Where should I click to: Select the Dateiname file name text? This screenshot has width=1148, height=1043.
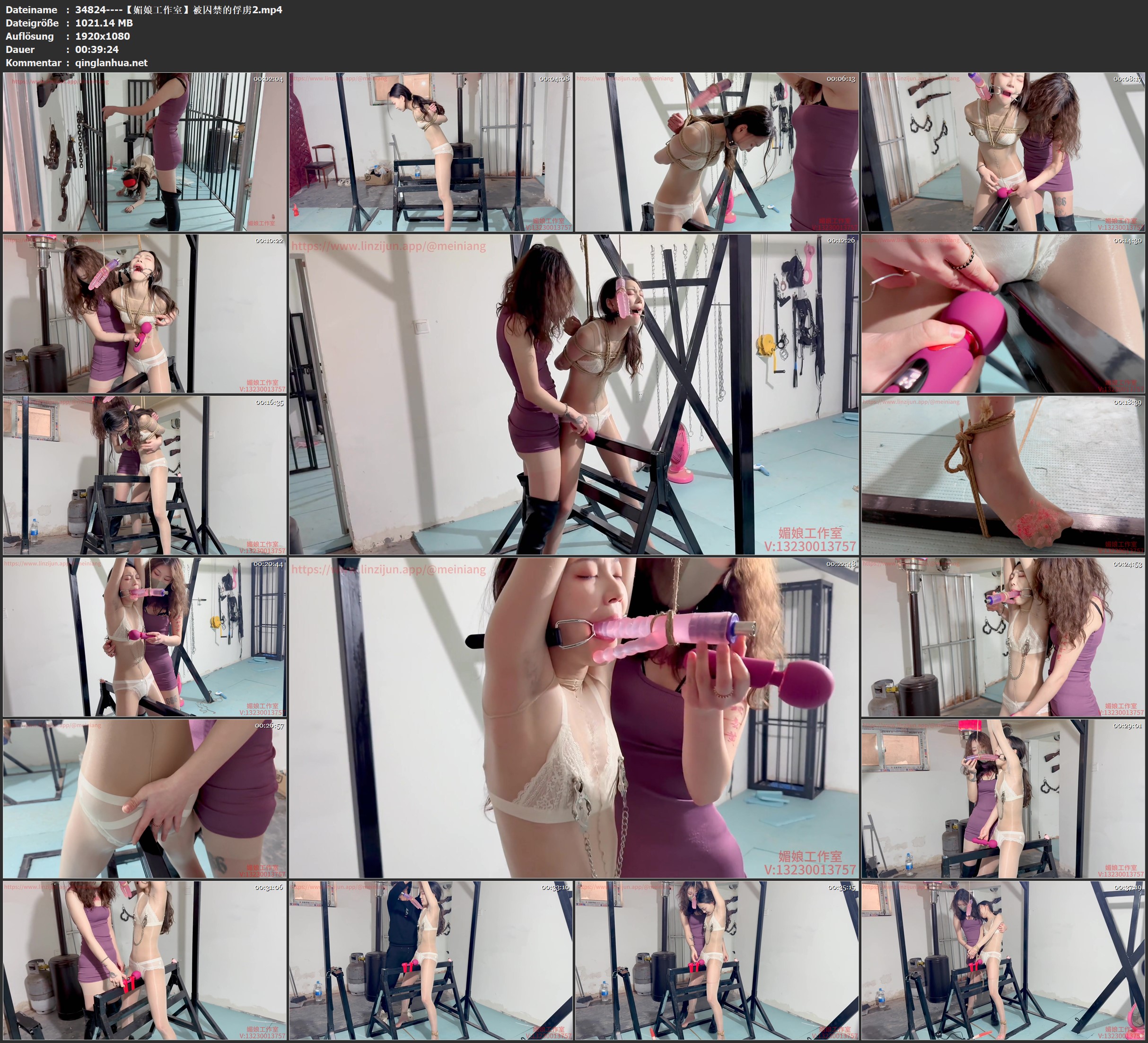click(178, 9)
